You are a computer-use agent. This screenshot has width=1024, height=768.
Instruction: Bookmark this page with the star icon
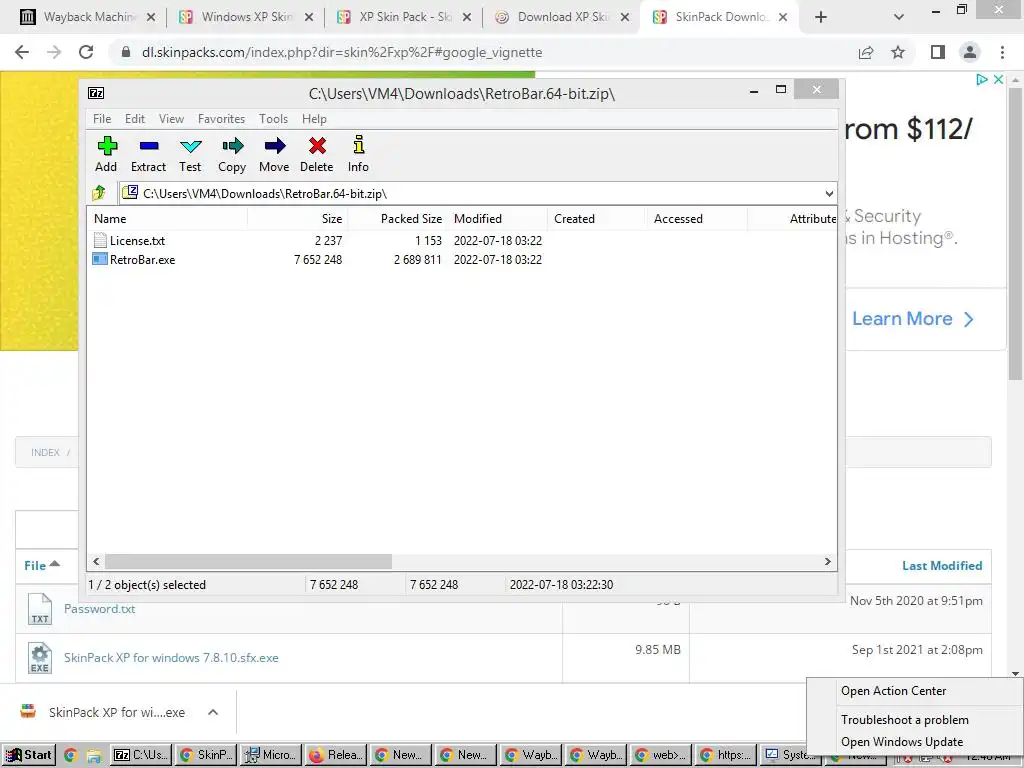[x=898, y=52]
